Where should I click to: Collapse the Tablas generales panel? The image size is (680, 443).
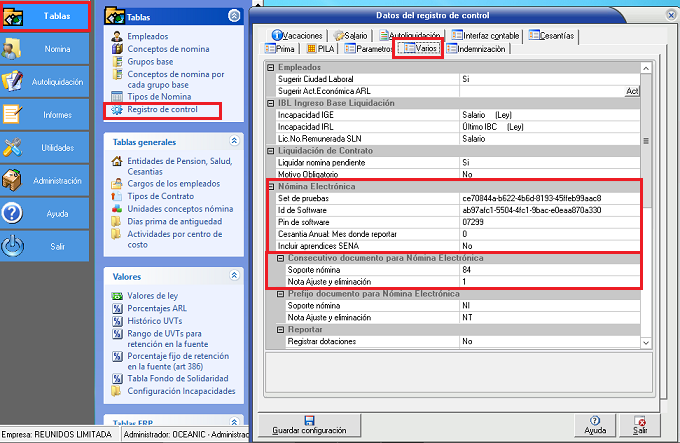click(234, 142)
